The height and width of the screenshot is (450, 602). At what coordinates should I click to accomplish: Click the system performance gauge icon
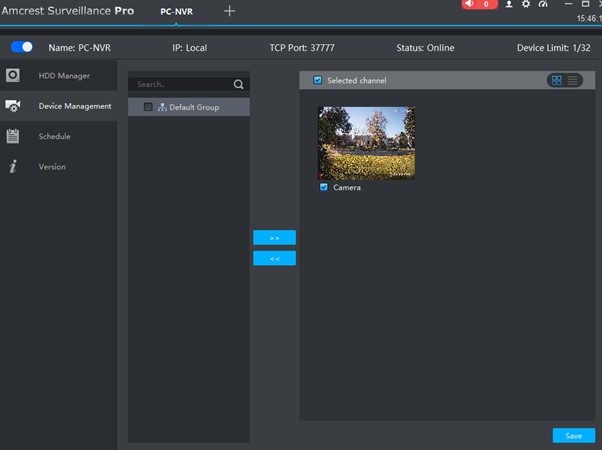[x=543, y=5]
